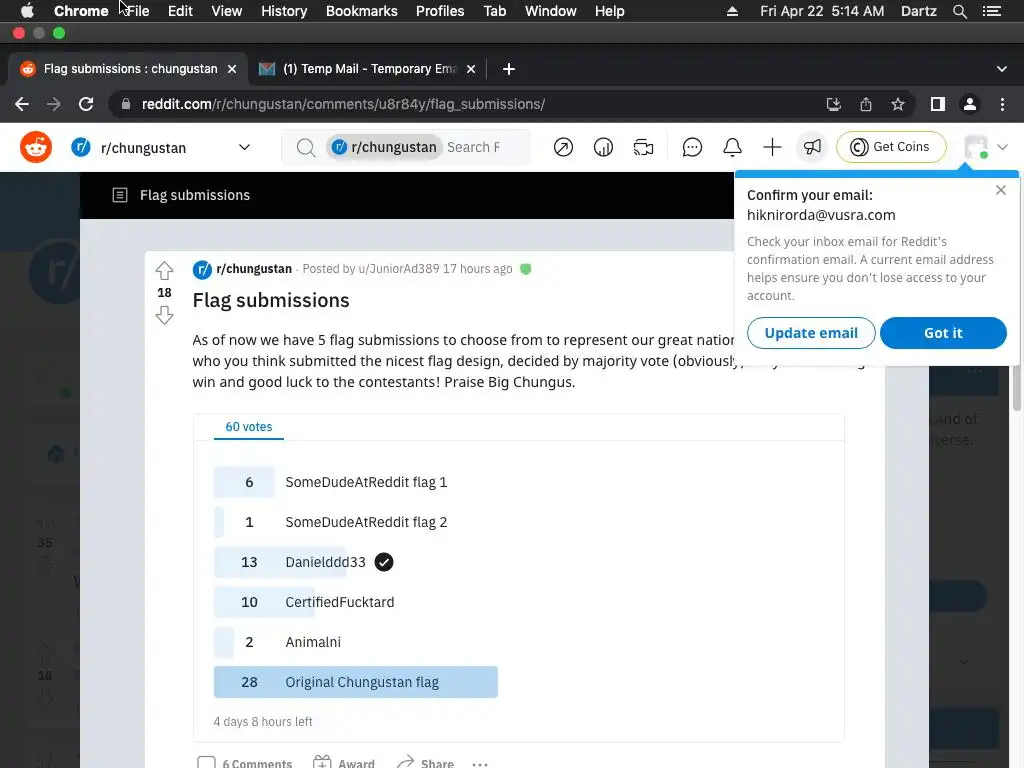
Task: Bookmark this page with star icon
Action: 898,104
